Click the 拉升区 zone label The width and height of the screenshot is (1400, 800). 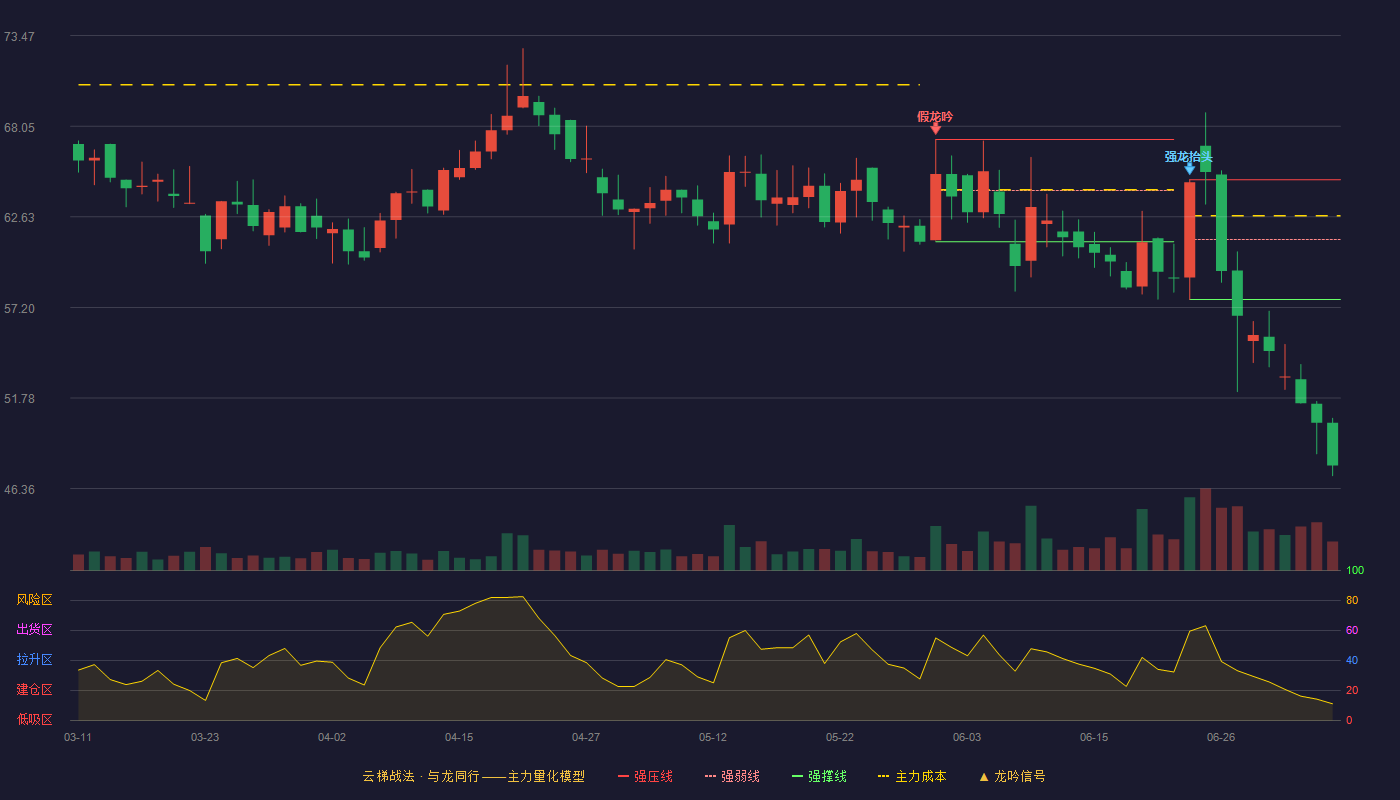click(34, 660)
